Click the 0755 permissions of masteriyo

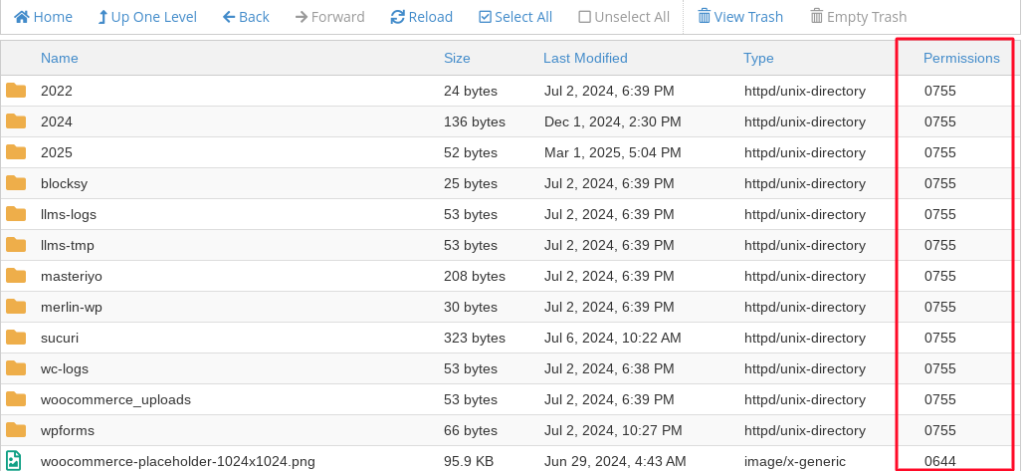pyautogui.click(x=940, y=276)
